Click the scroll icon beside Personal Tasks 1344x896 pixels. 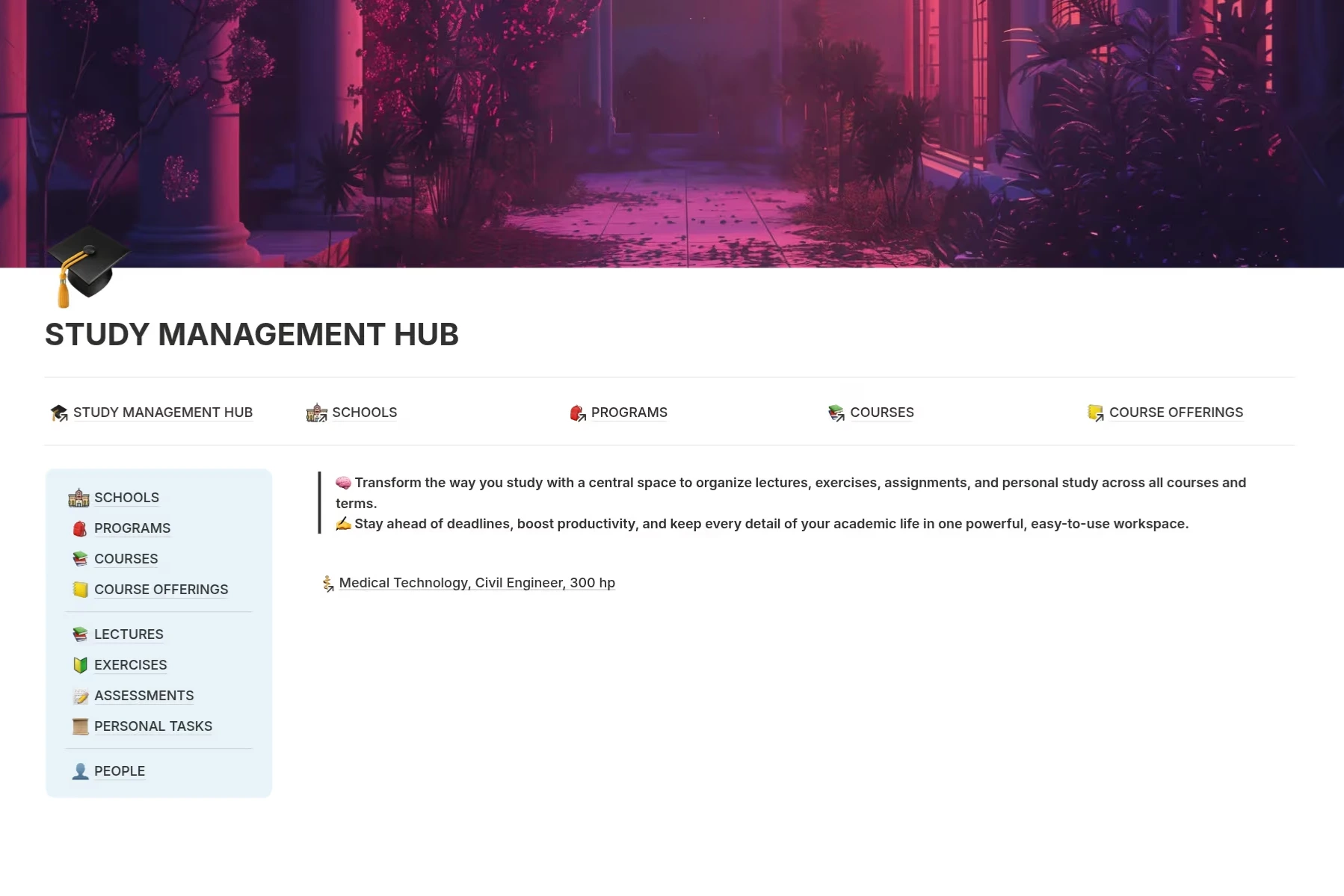[80, 726]
